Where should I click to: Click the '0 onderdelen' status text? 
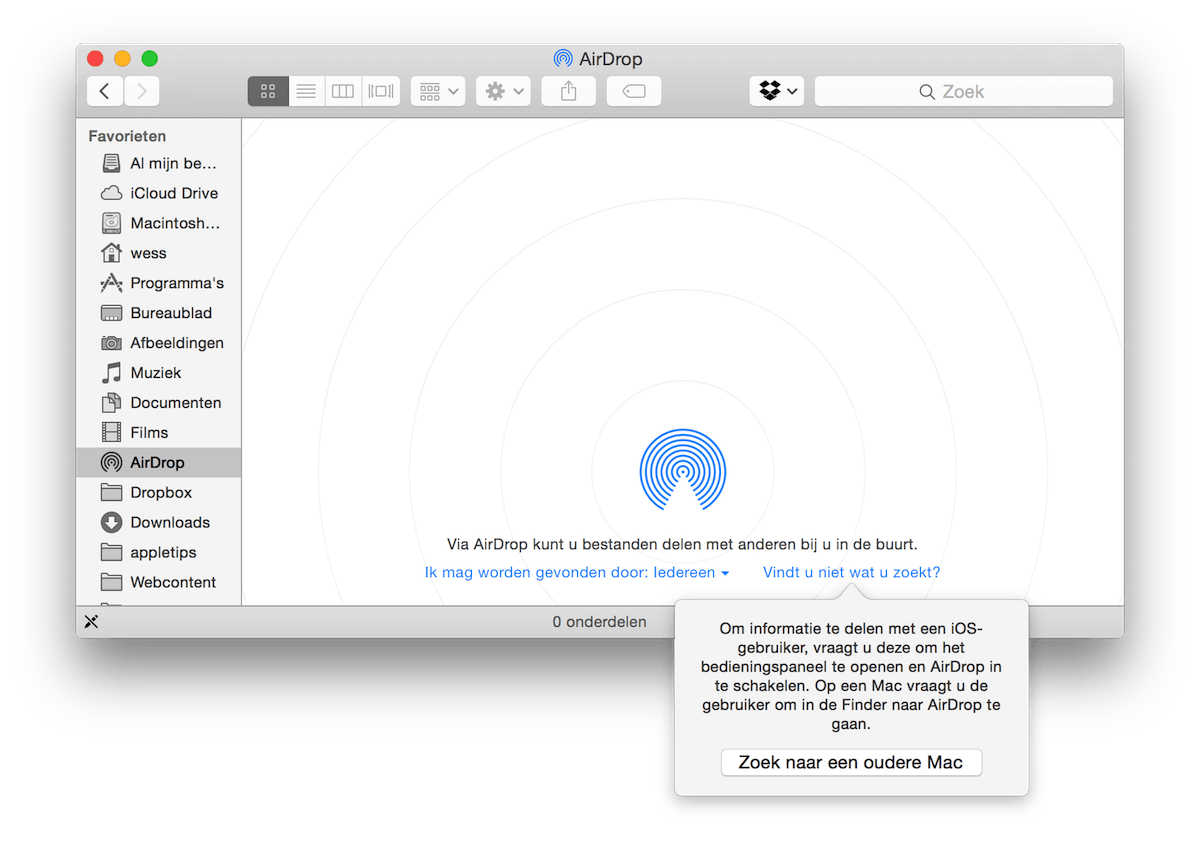[x=599, y=622]
